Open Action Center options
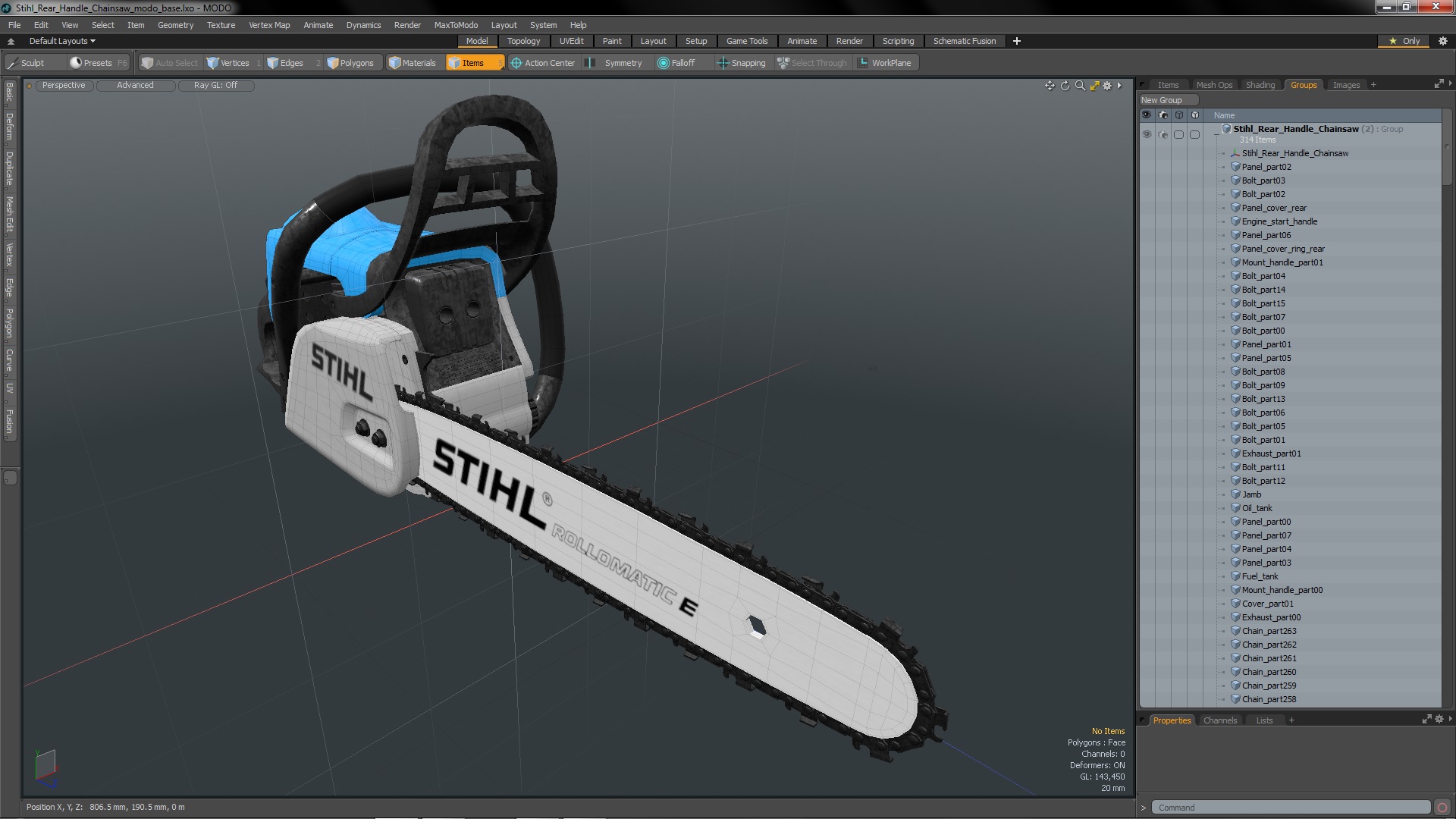The width and height of the screenshot is (1456, 819). [x=543, y=63]
